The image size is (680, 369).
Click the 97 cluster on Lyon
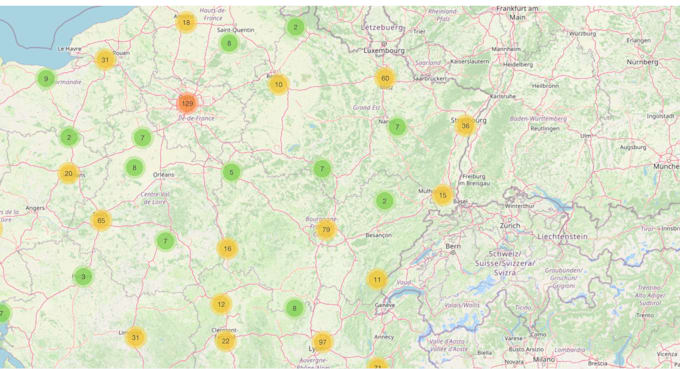pyautogui.click(x=322, y=342)
